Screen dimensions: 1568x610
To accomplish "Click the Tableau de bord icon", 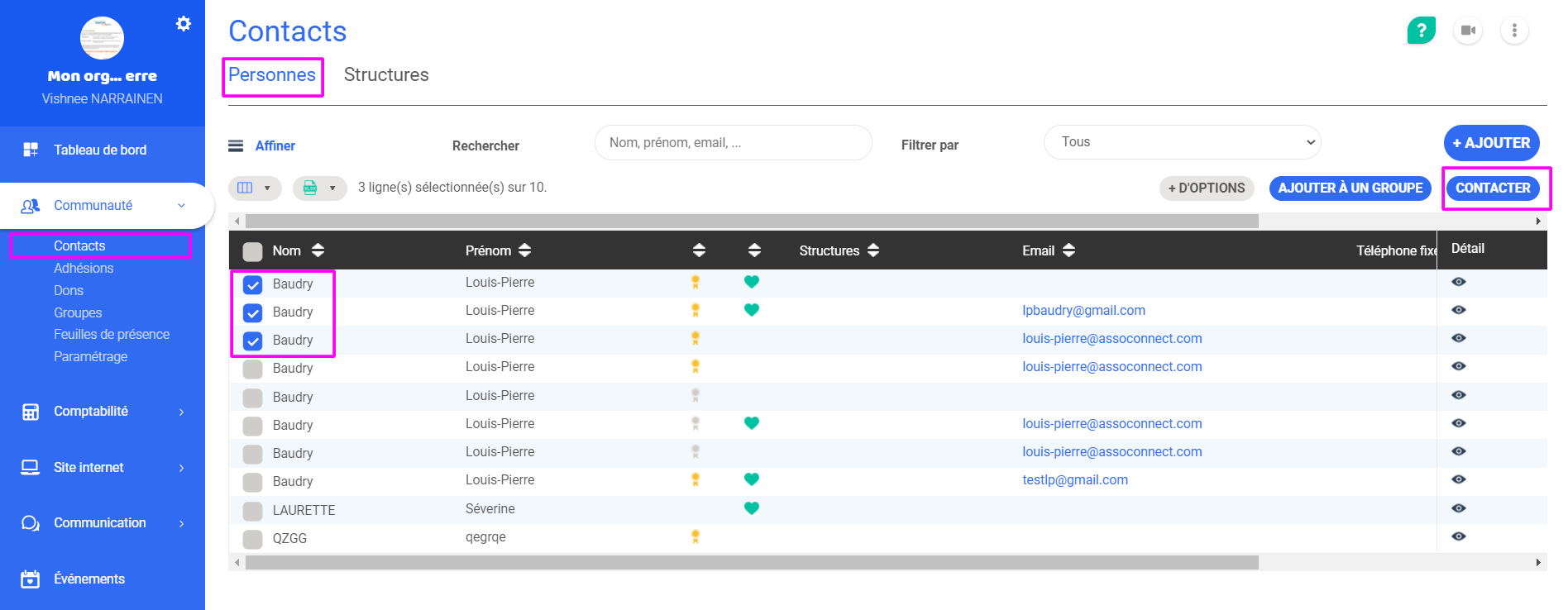I will [x=31, y=150].
